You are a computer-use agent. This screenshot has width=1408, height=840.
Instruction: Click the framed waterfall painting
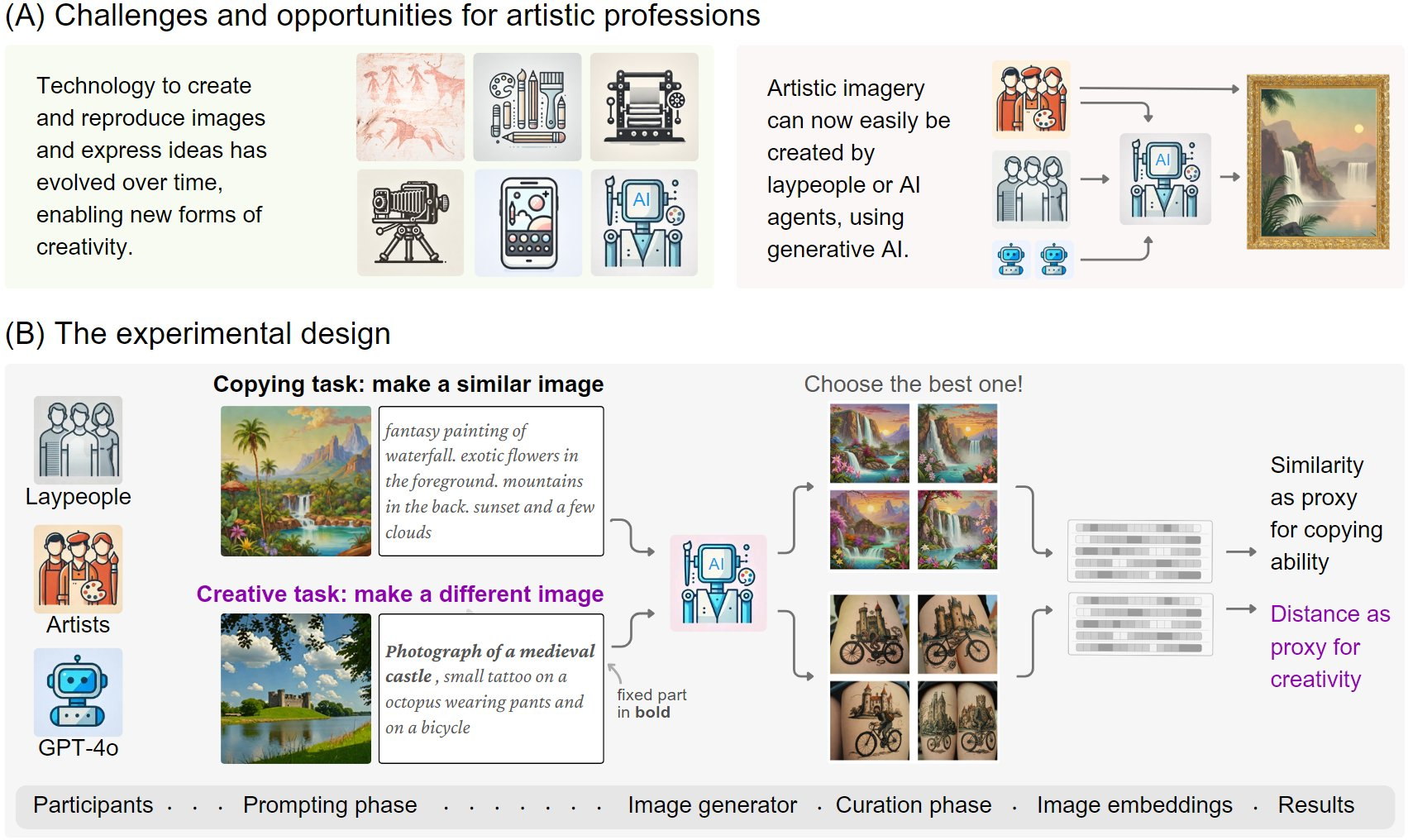(x=1317, y=162)
